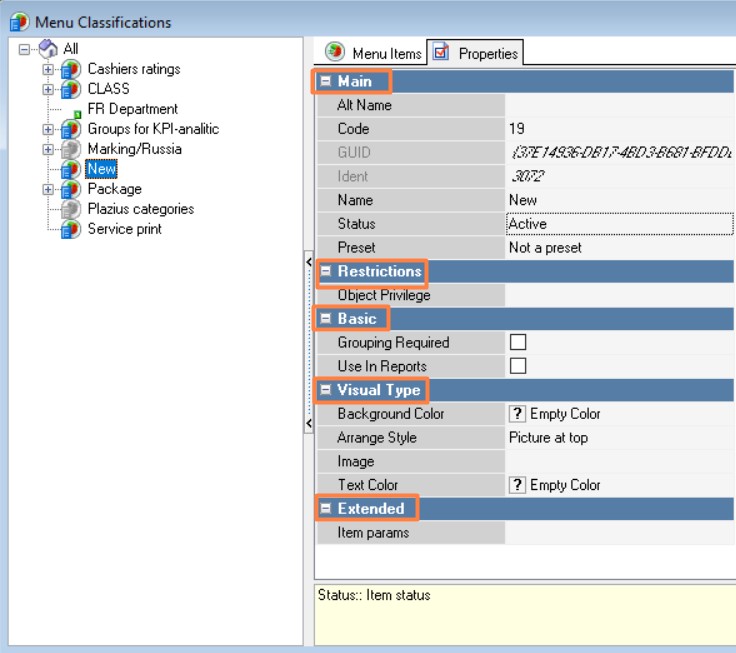Click the GUID value text
Screen dimensions: 736x653
(621, 153)
